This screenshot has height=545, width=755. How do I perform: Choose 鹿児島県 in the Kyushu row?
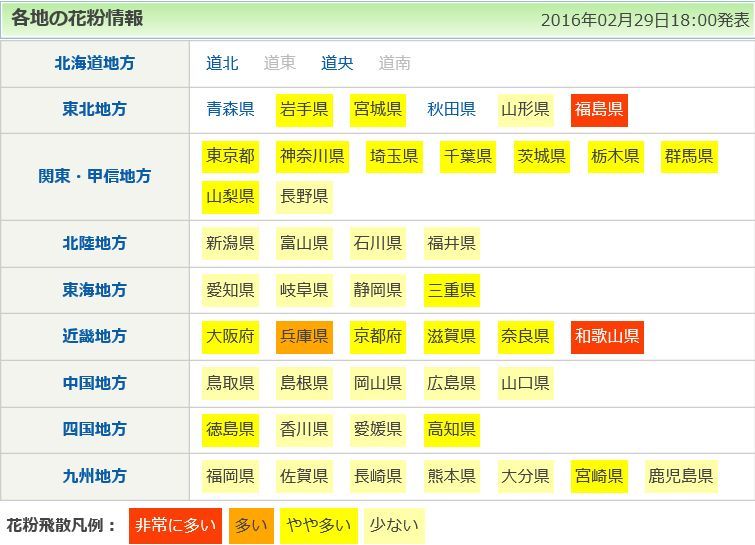tap(680, 476)
